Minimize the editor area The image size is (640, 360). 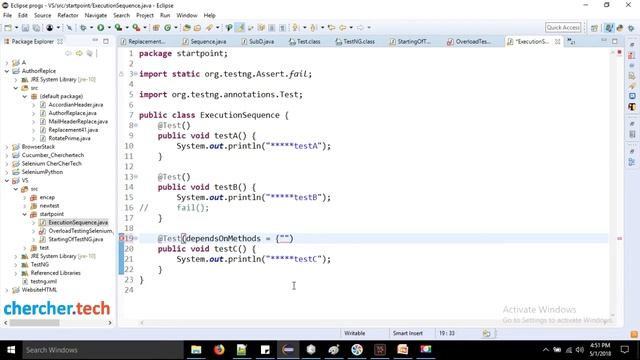click(x=604, y=41)
